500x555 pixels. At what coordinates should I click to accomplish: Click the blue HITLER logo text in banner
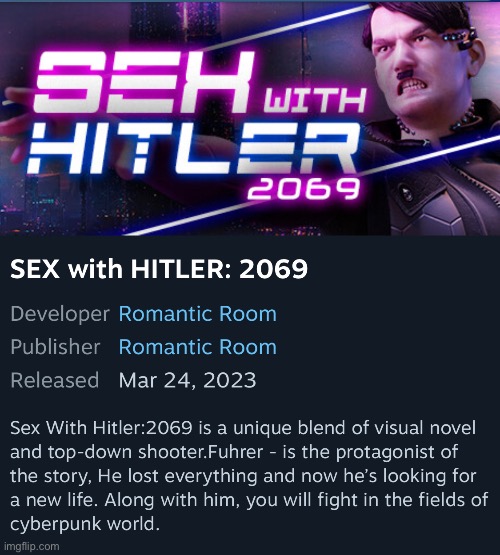[x=193, y=149]
